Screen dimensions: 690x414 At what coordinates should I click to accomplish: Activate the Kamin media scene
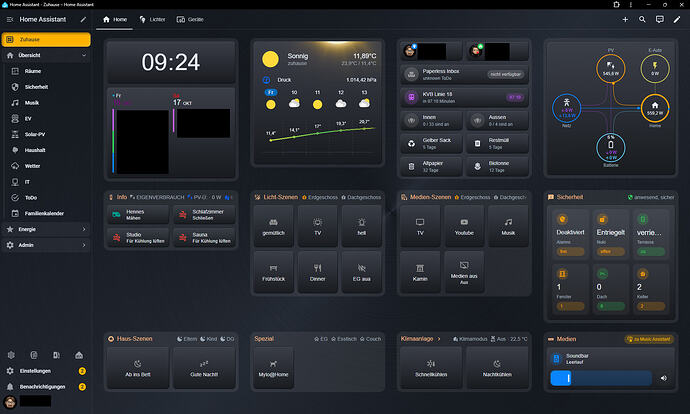tap(420, 272)
